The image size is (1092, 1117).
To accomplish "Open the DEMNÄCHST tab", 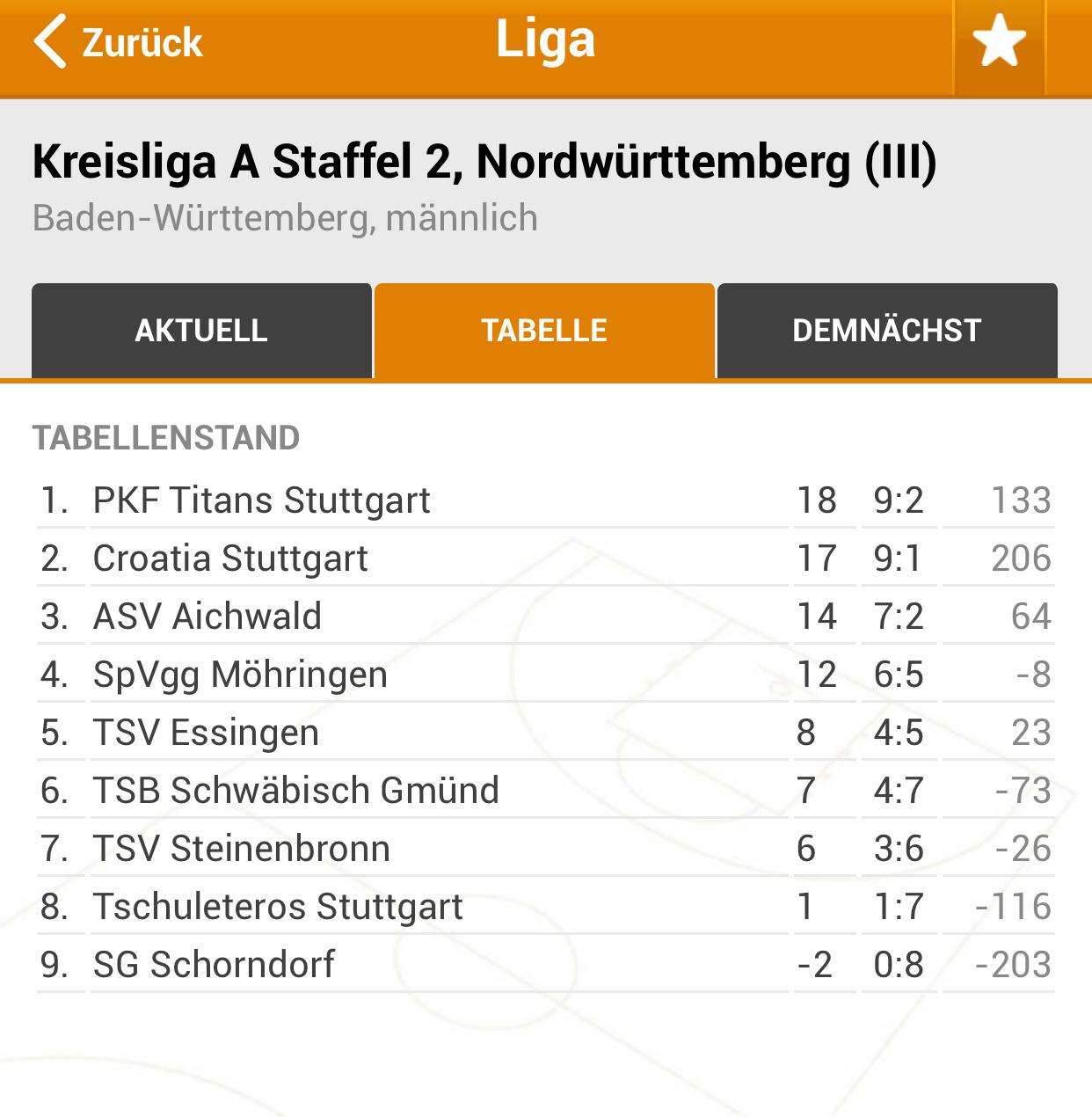I will pyautogui.click(x=887, y=331).
